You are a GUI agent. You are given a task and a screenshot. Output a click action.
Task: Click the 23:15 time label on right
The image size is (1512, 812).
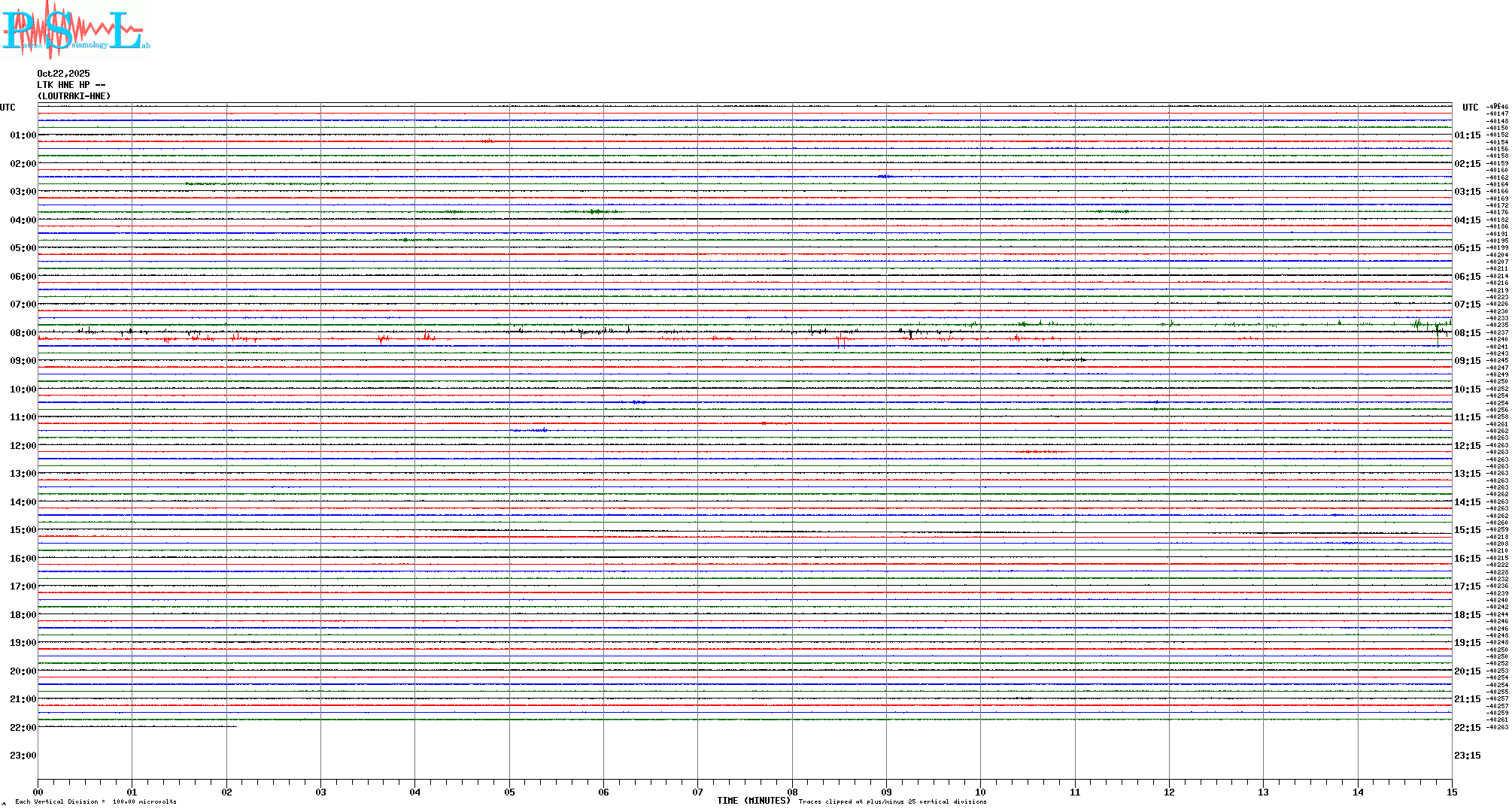[x=1467, y=756]
